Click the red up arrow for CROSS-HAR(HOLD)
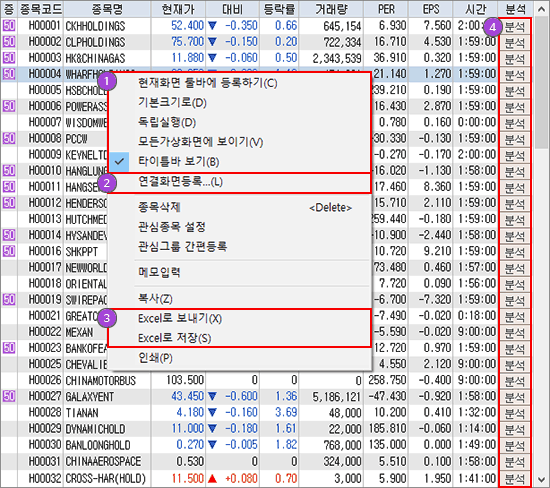Screen dimensions: 550x488 click(212, 478)
